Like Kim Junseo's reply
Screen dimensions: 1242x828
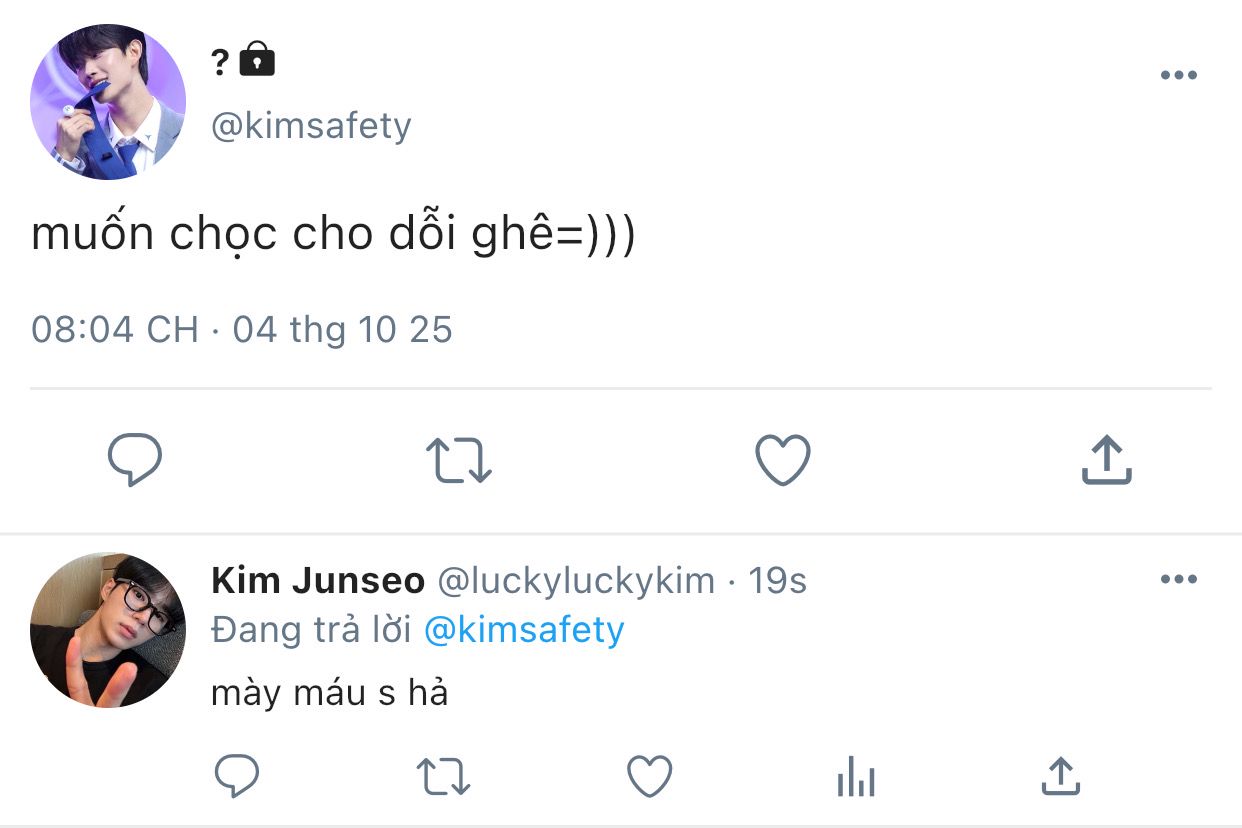(650, 776)
